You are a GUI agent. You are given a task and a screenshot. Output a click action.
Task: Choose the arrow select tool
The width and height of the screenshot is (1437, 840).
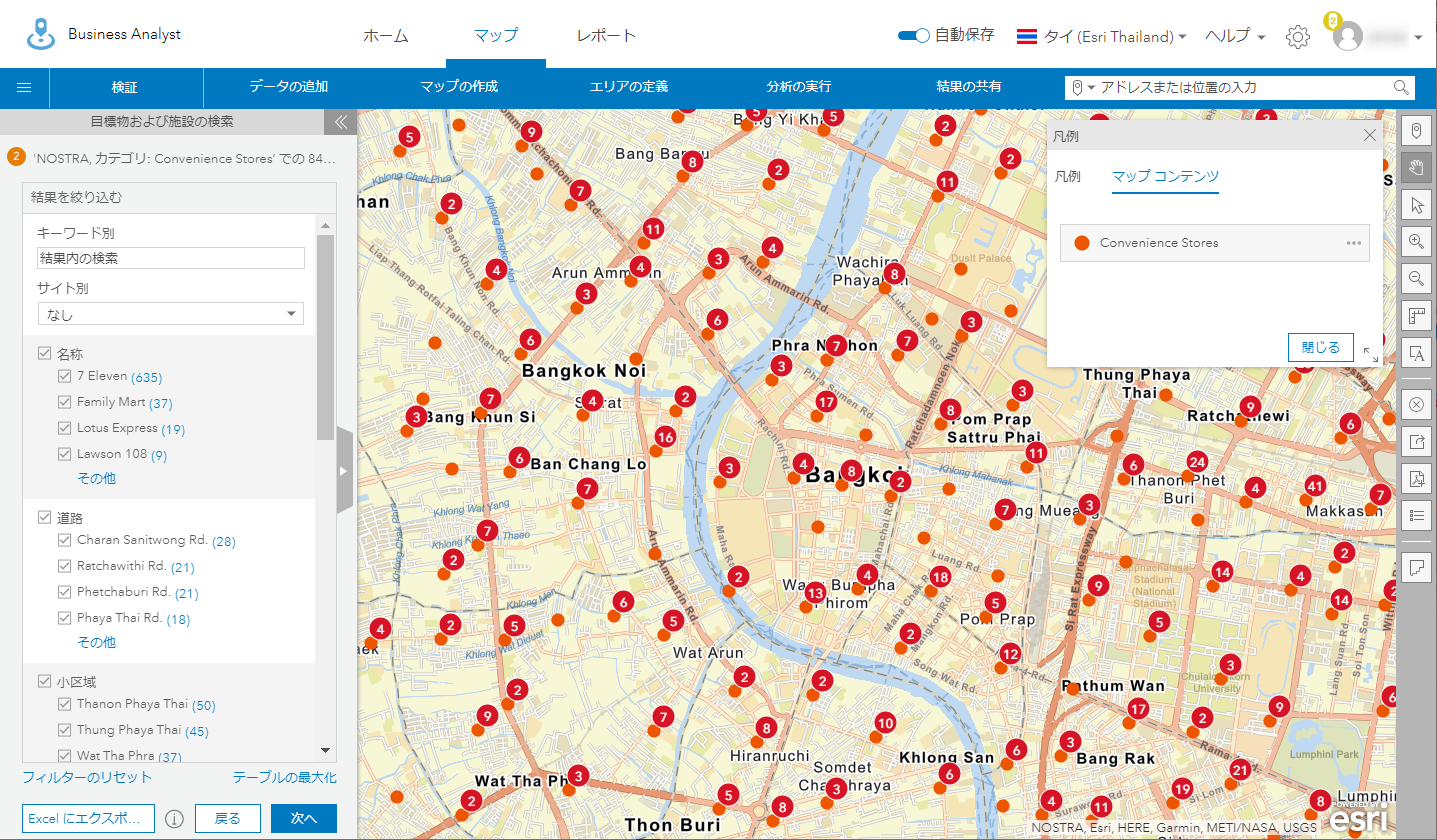(x=1416, y=204)
